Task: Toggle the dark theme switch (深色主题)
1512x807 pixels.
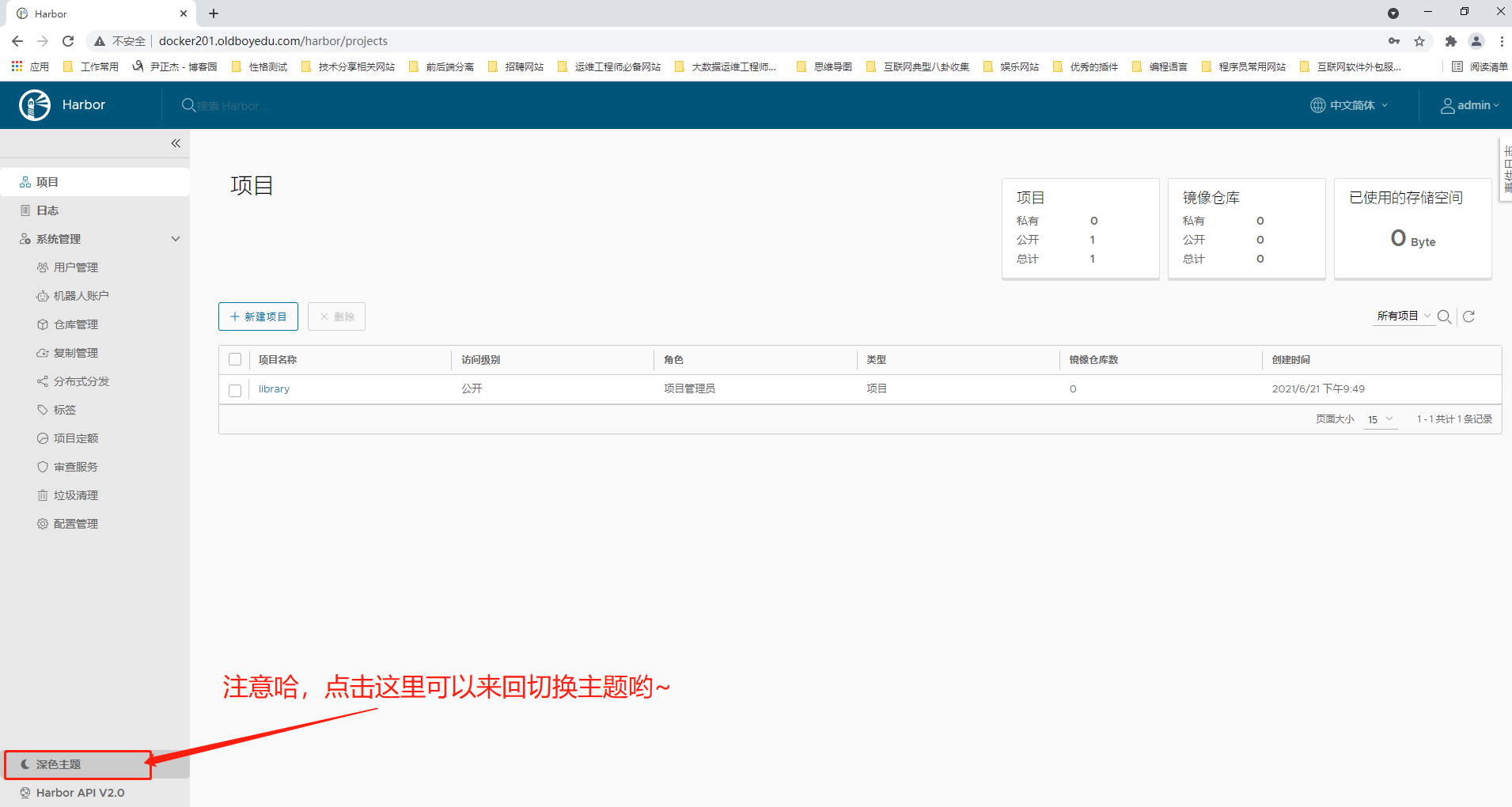Action: coord(58,764)
